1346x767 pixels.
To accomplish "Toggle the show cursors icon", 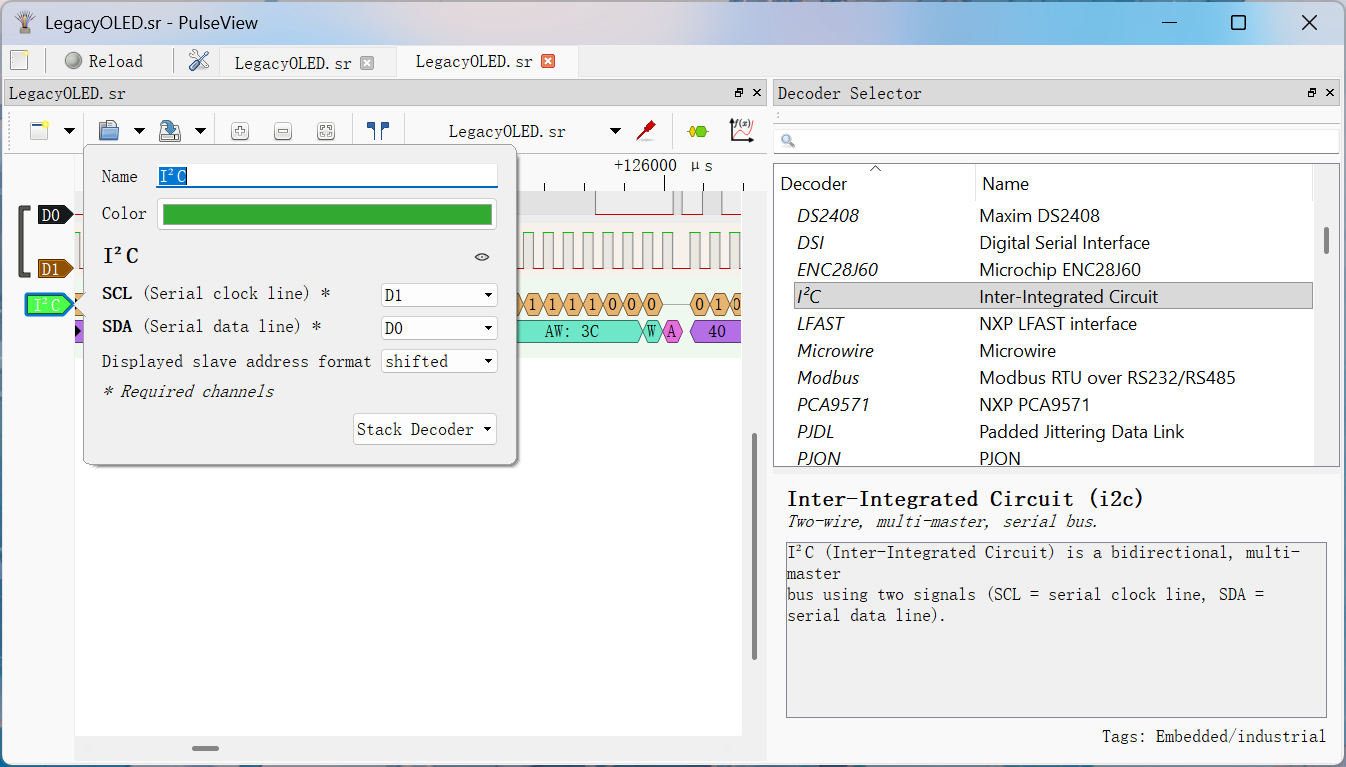I will click(377, 131).
